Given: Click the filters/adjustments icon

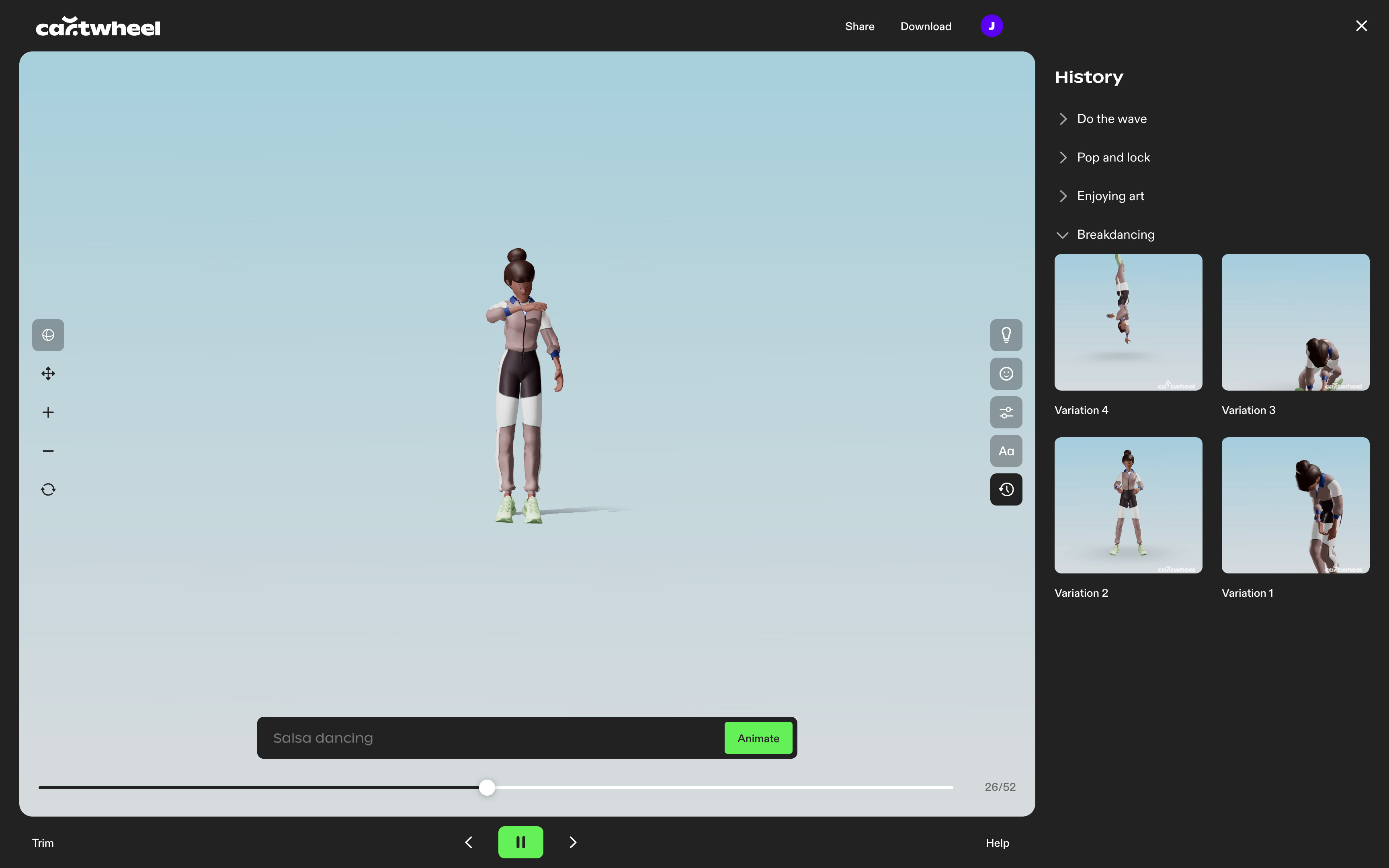Looking at the screenshot, I should click(x=1006, y=412).
